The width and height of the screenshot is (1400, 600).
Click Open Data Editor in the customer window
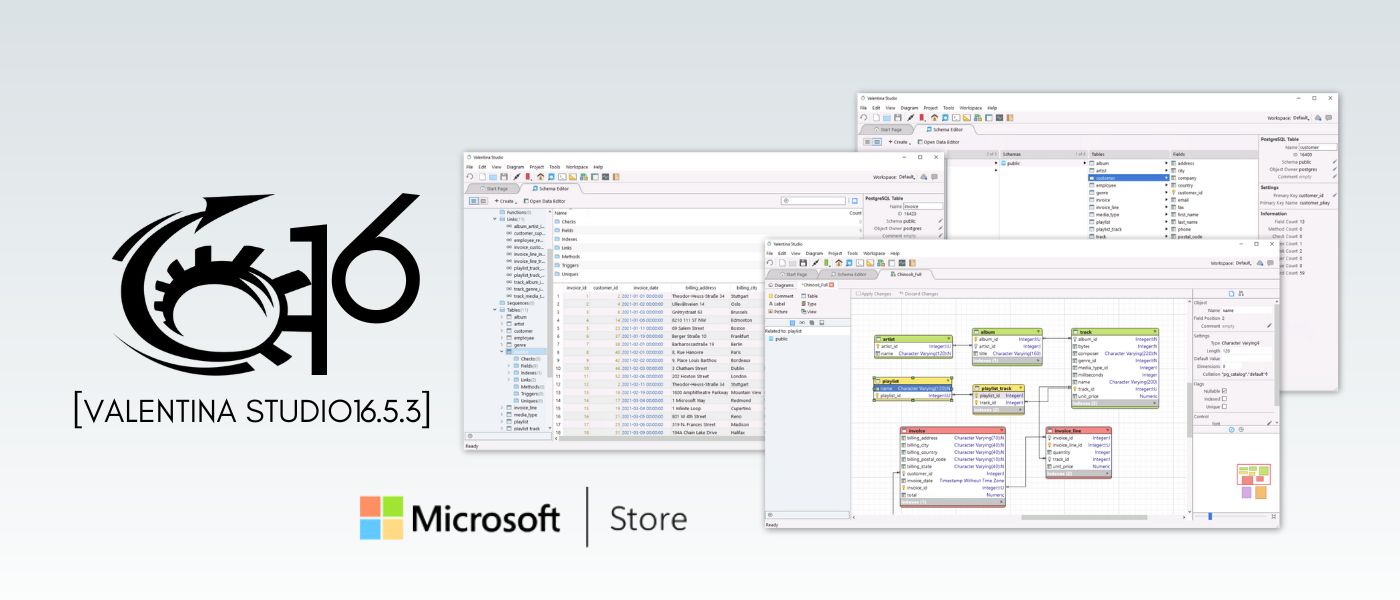(938, 142)
